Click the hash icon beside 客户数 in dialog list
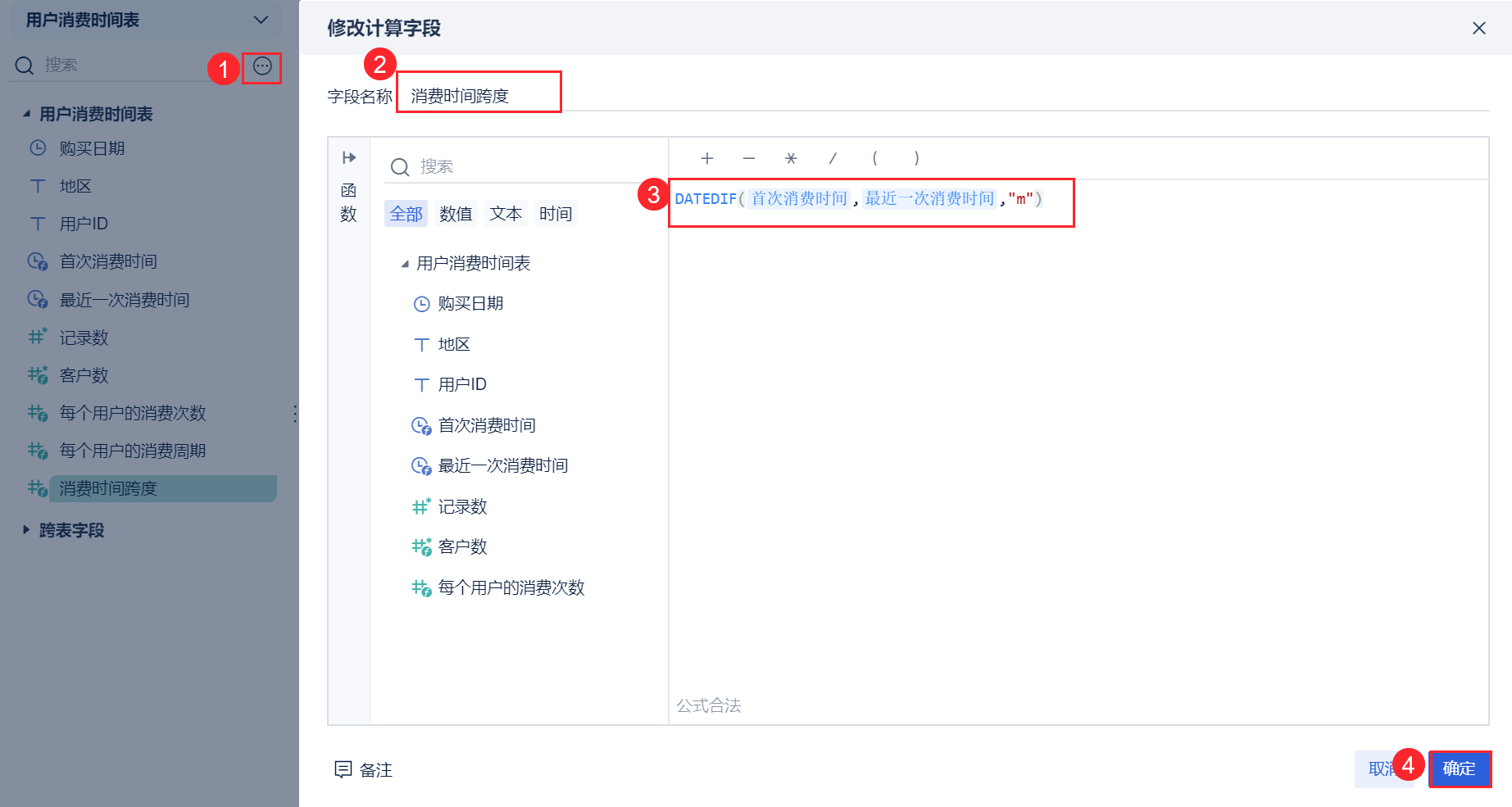This screenshot has height=807, width=1512. tap(421, 546)
